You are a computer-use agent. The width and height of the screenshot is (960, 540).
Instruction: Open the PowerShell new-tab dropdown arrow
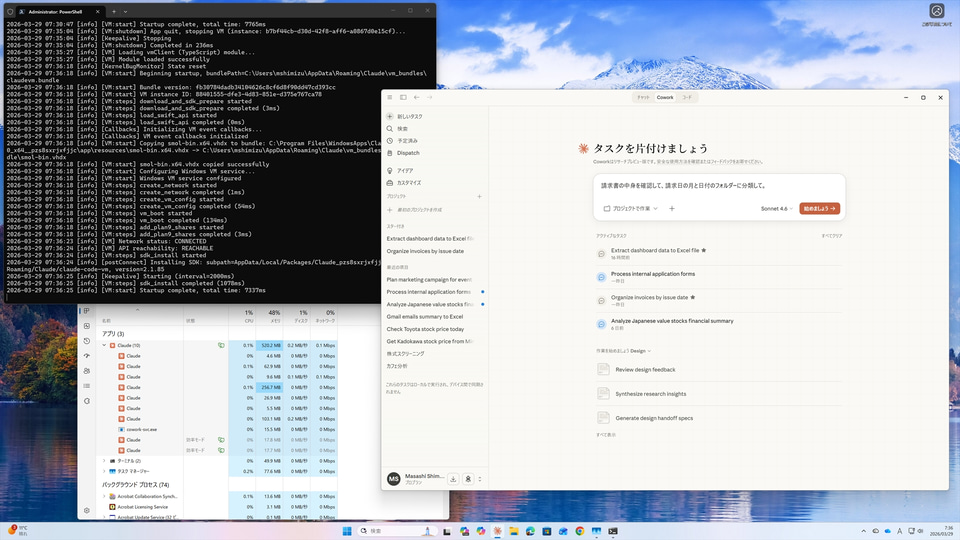tap(126, 11)
